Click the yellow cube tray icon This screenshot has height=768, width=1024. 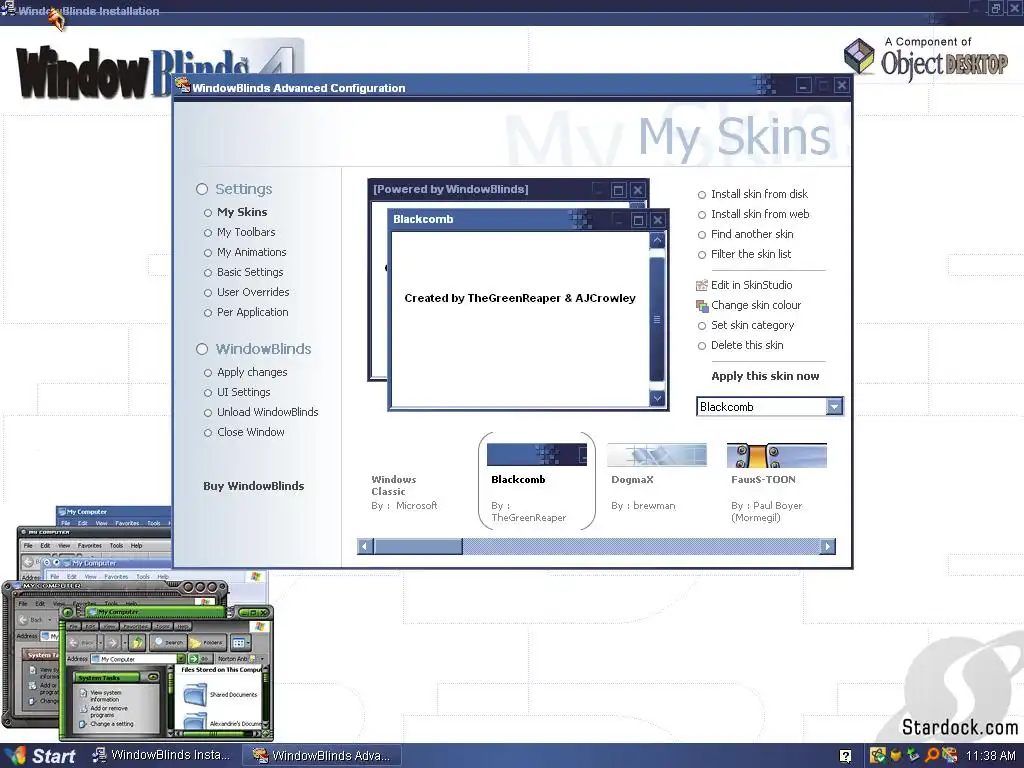(x=896, y=756)
